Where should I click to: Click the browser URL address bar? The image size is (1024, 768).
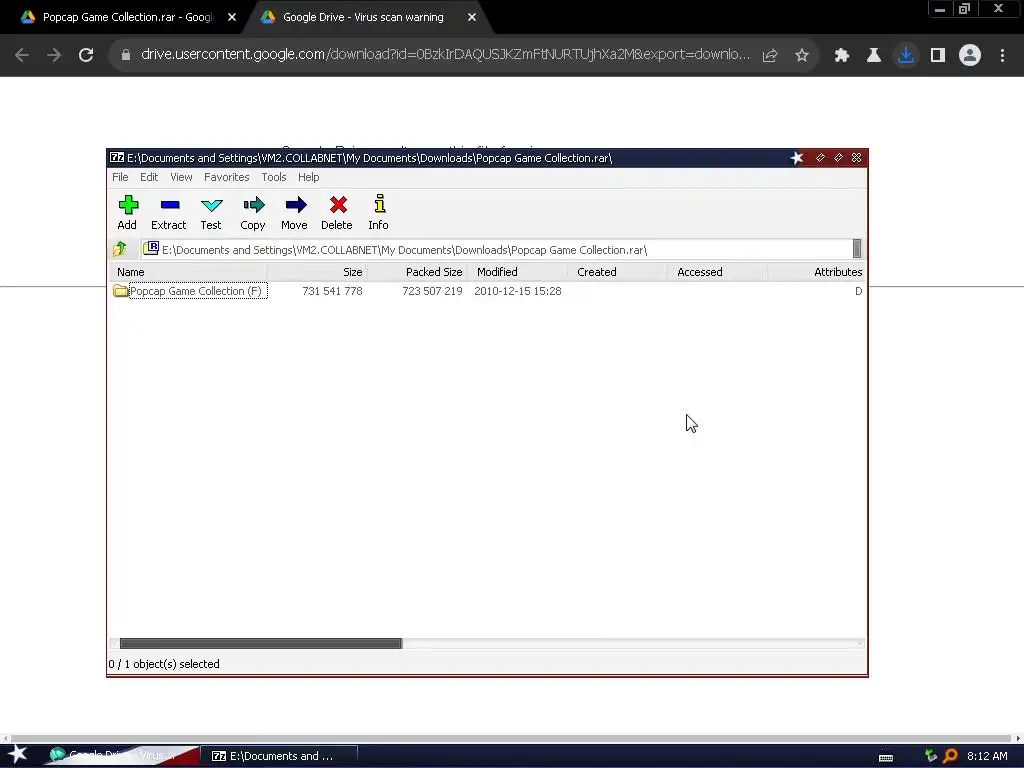(445, 54)
